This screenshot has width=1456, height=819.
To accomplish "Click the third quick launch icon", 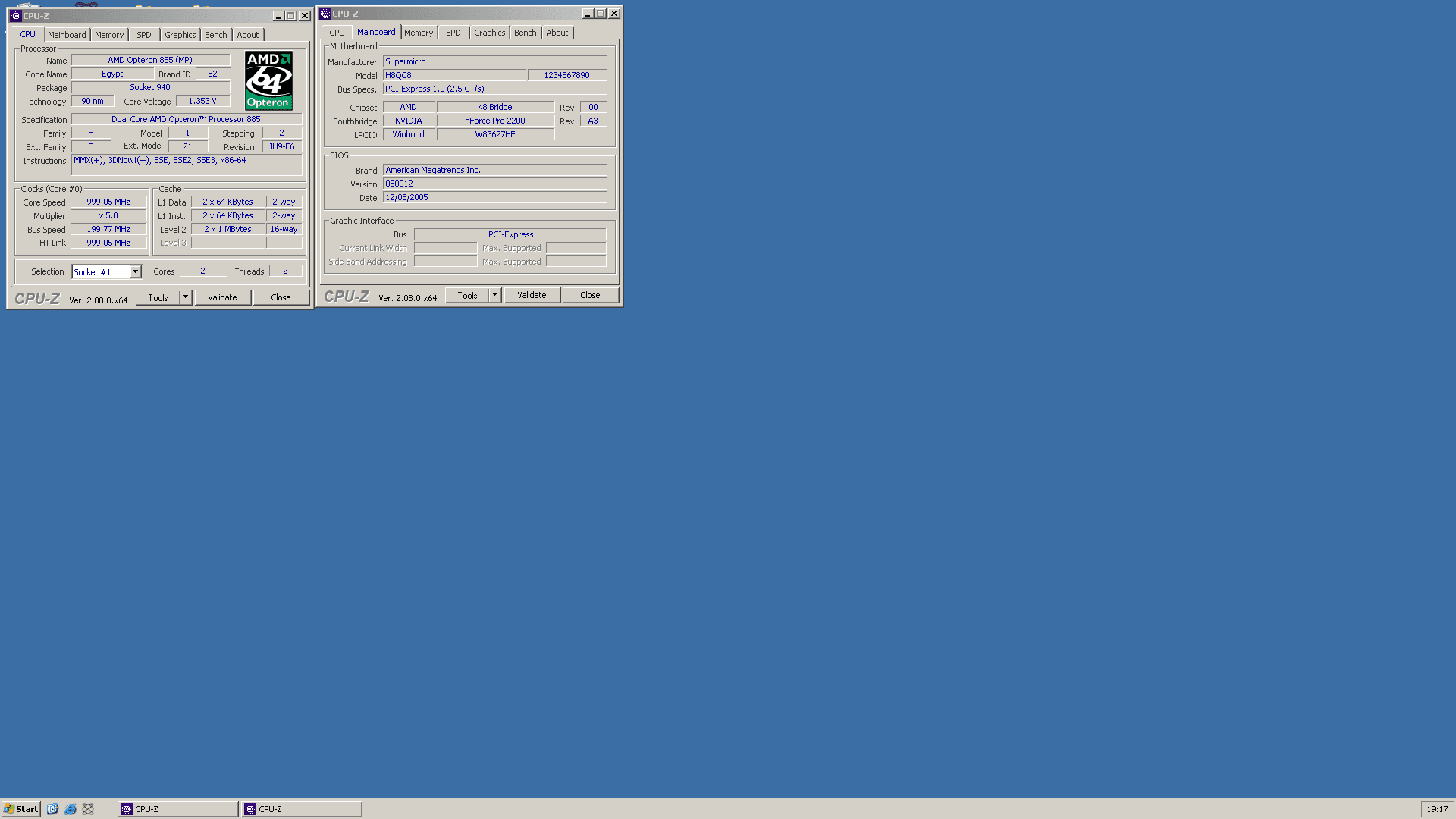I will 88,809.
